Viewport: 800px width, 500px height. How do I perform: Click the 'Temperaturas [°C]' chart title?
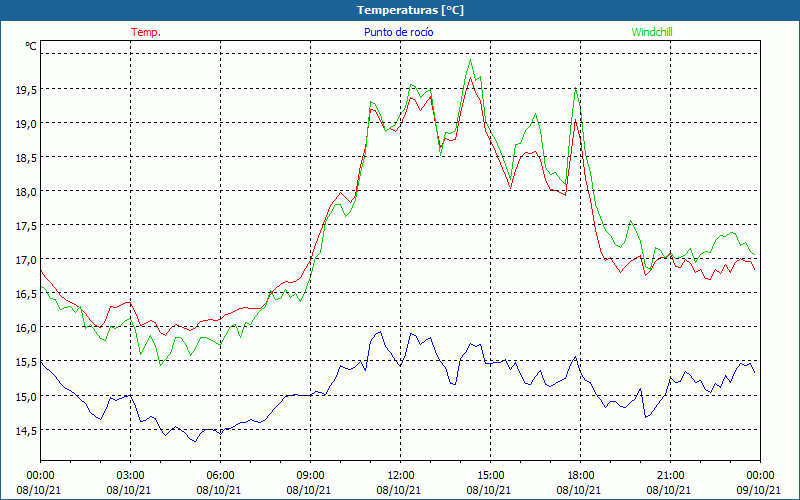[x=410, y=10]
